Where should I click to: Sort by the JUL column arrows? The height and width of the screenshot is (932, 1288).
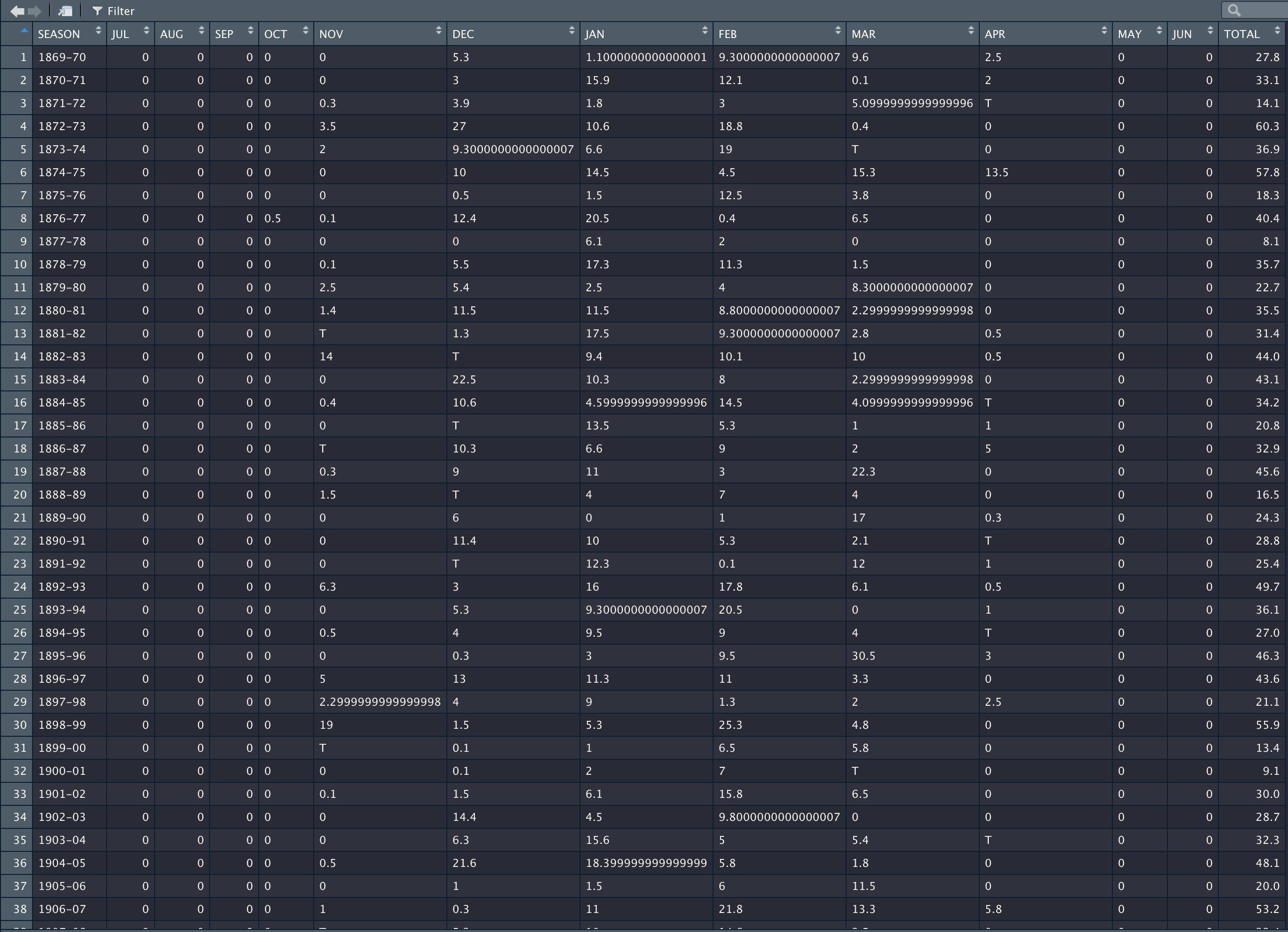pos(147,31)
